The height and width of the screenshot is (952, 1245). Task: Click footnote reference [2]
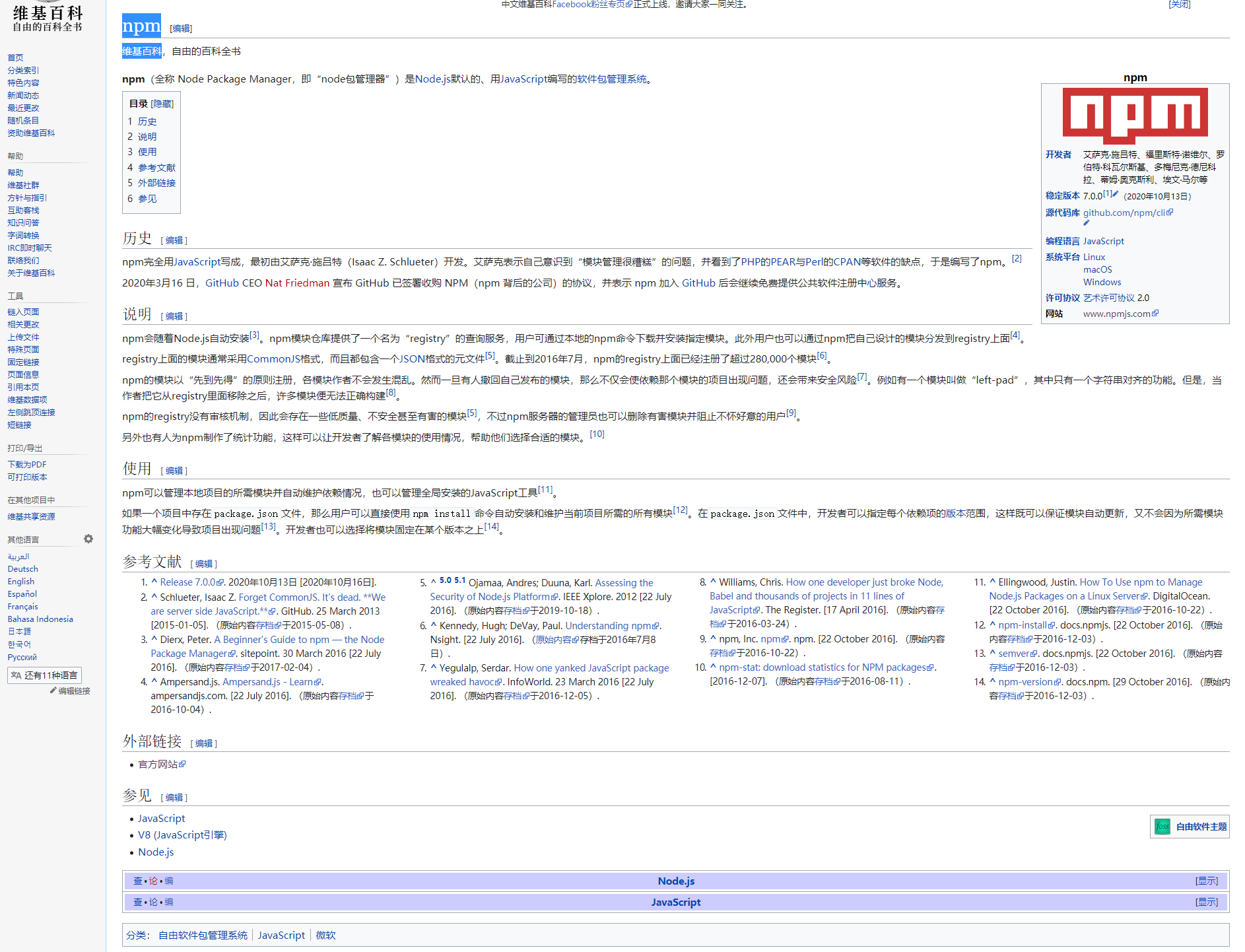(x=1017, y=258)
